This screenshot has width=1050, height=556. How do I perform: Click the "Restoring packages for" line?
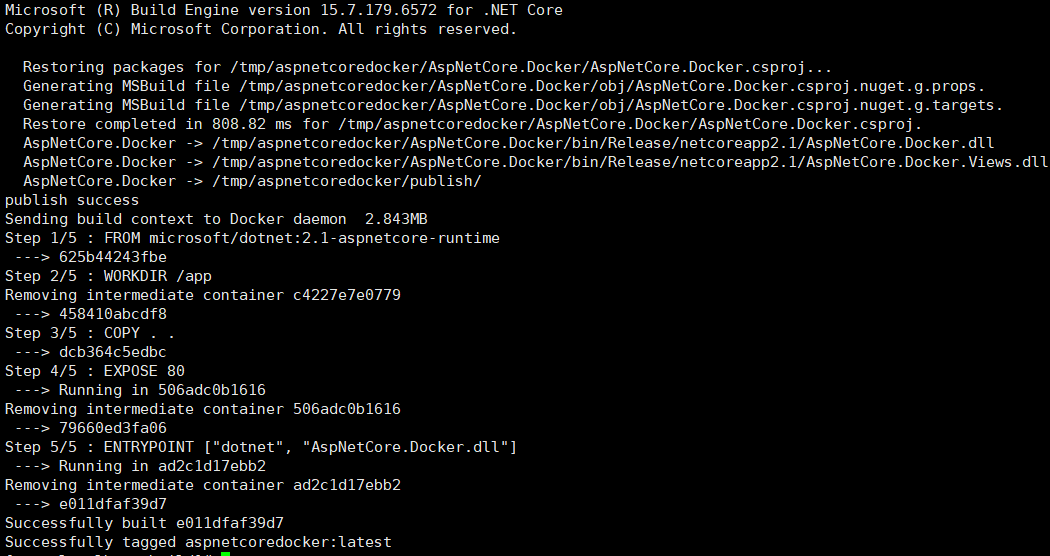[427, 67]
